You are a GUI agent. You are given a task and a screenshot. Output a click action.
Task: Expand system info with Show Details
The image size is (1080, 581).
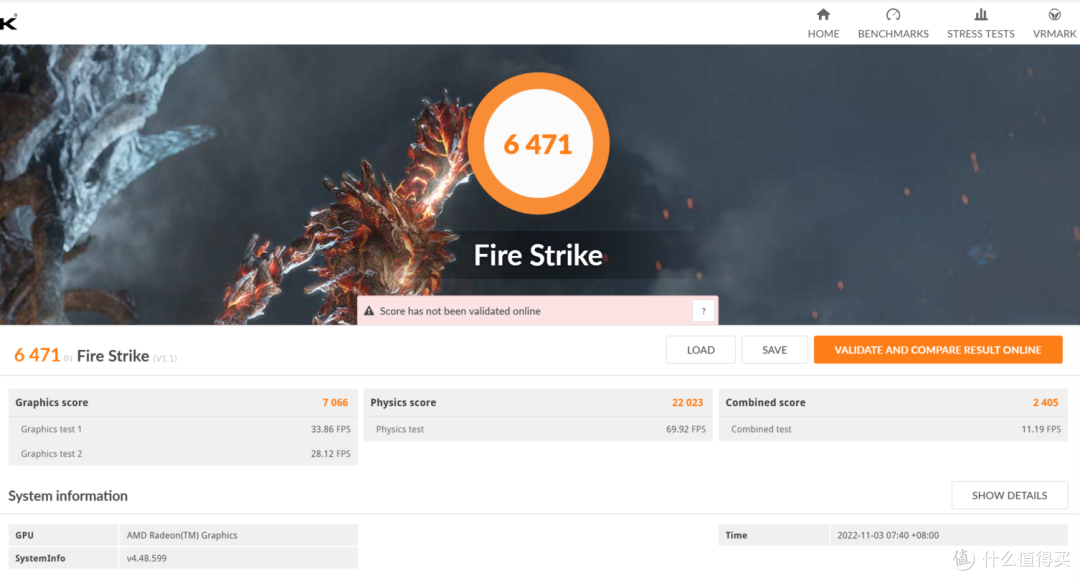[x=1009, y=495]
